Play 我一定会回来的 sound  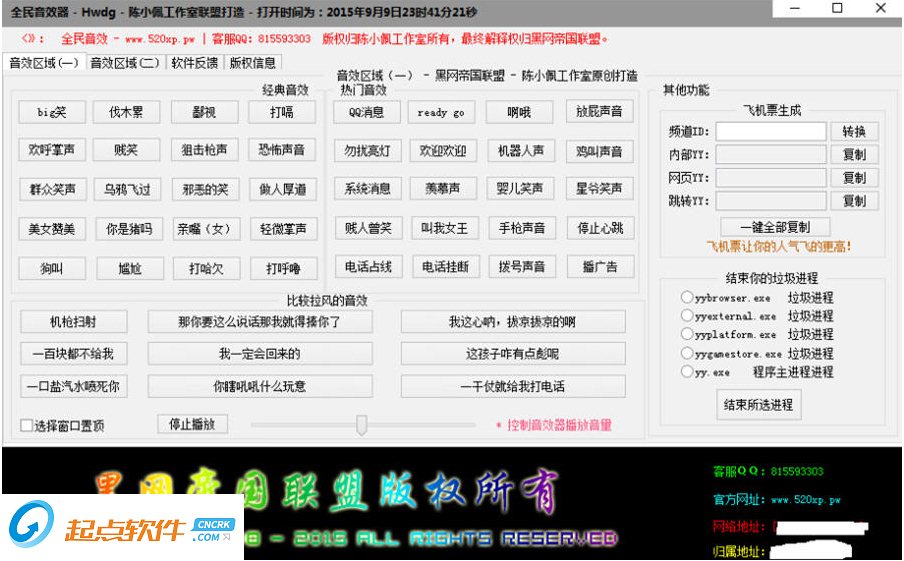point(260,354)
